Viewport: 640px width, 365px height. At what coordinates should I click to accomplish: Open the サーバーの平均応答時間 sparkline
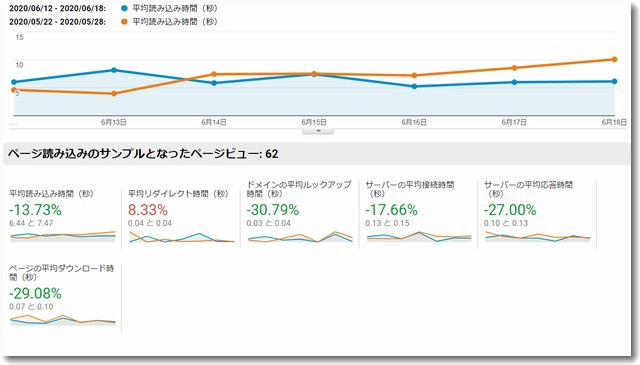[538, 237]
